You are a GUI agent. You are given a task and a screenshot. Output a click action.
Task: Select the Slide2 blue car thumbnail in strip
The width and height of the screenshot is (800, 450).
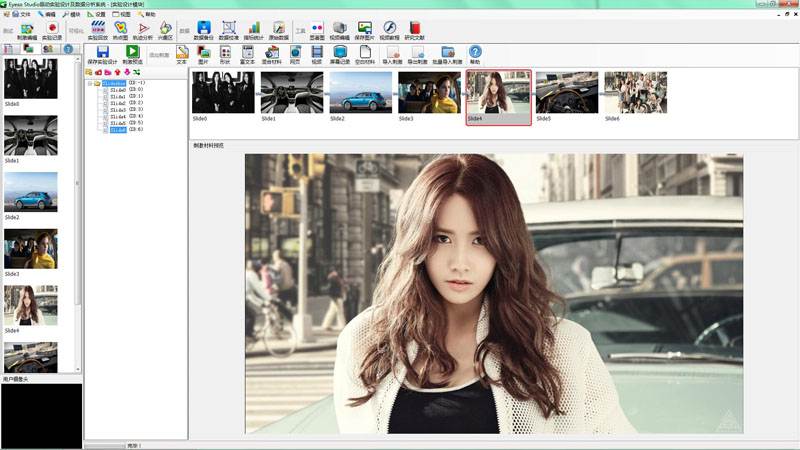360,92
